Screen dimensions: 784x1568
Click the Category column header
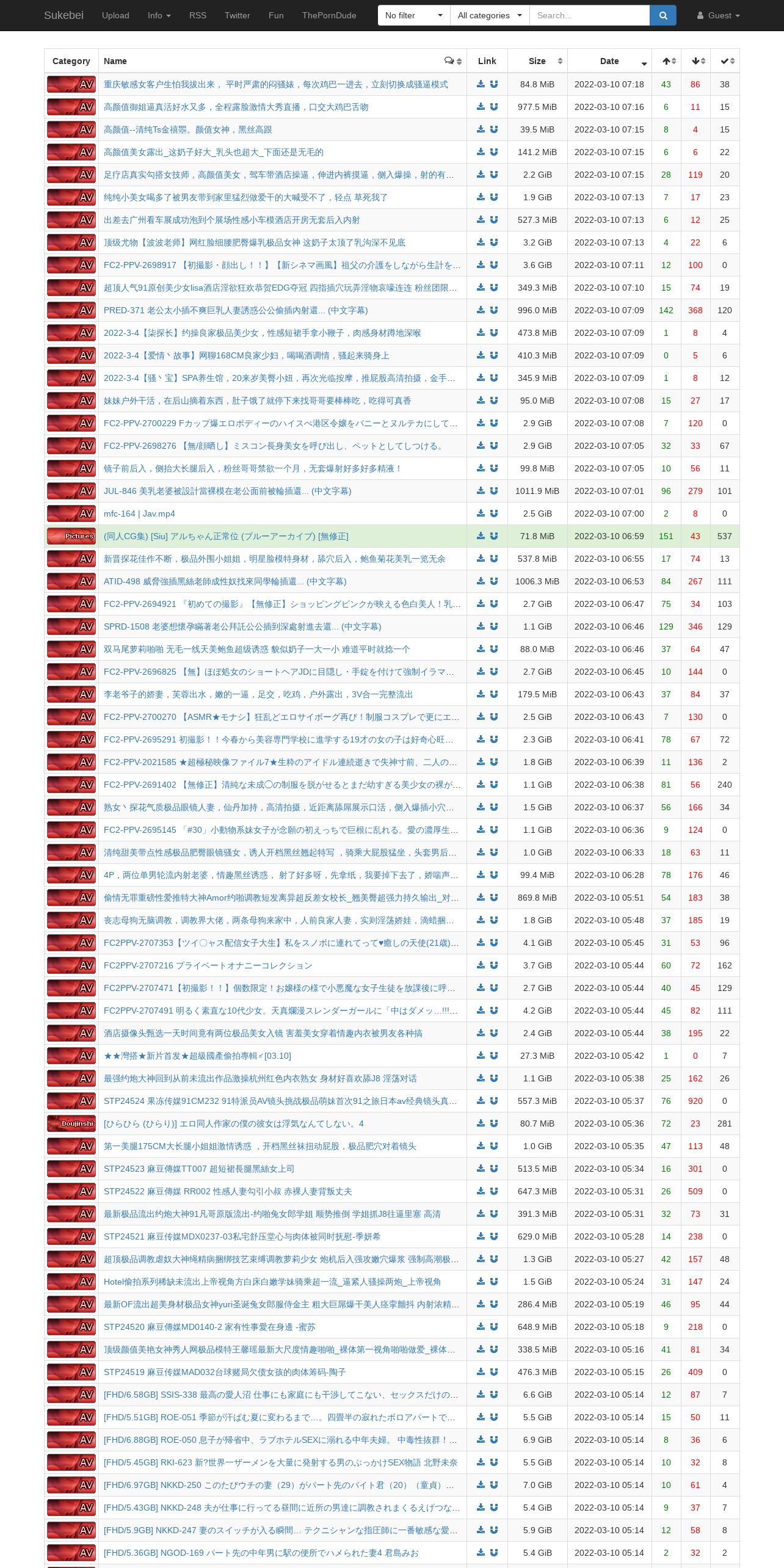(x=71, y=61)
